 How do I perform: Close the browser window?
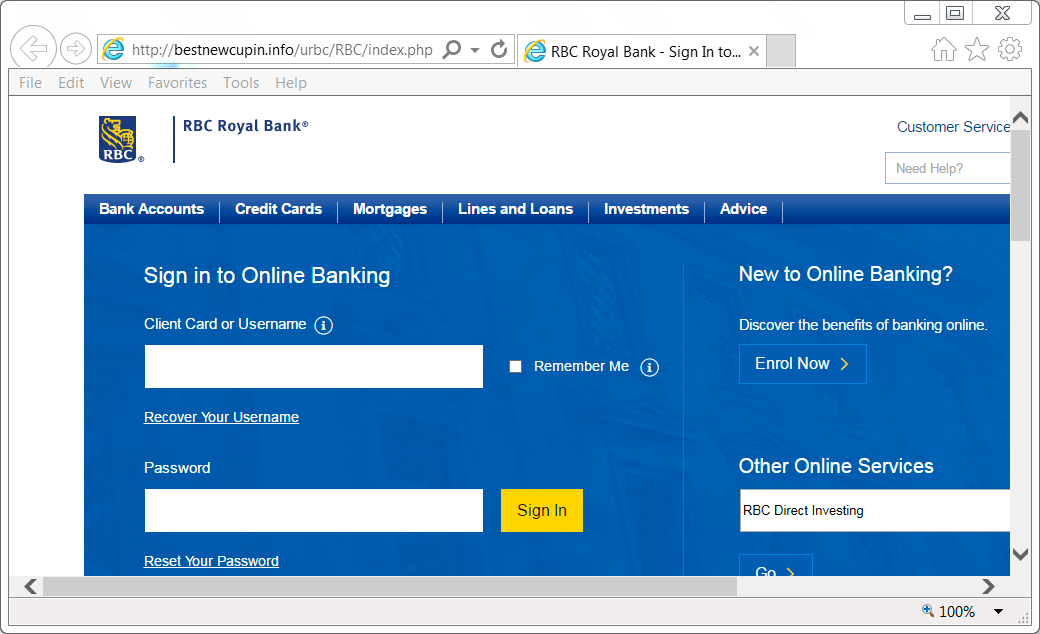(x=1002, y=13)
